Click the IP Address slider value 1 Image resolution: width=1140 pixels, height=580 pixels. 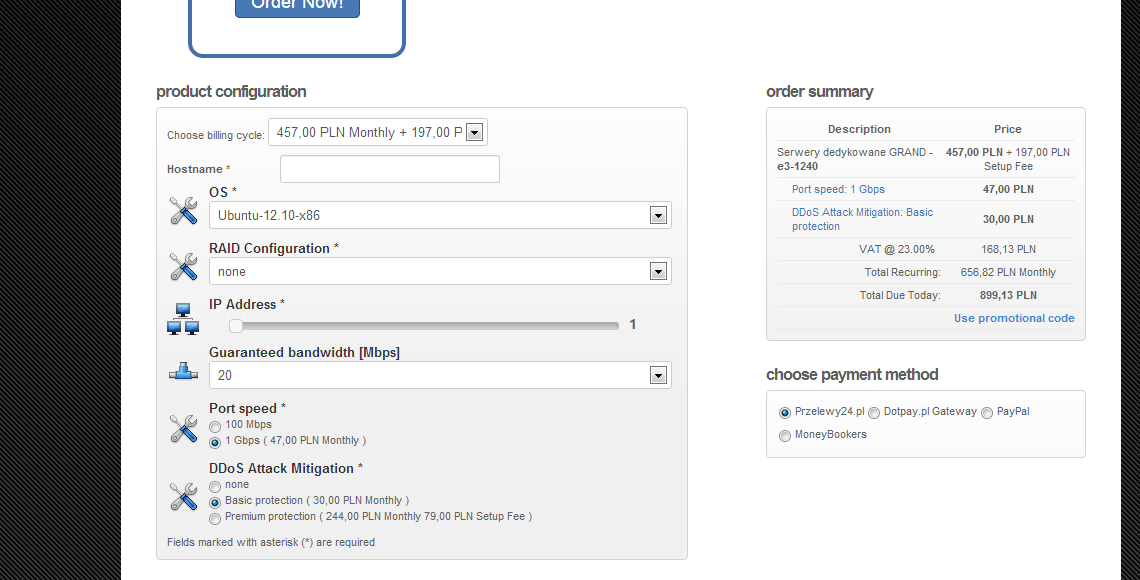pyautogui.click(x=633, y=324)
